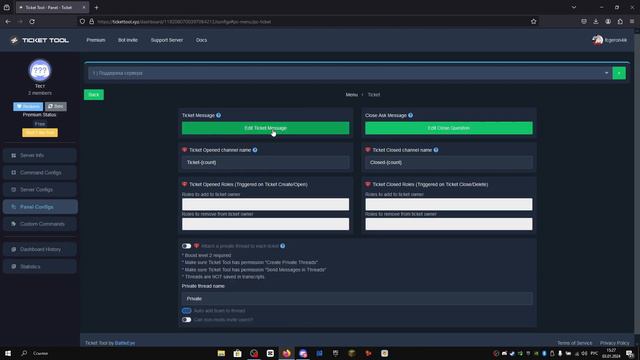
Task: Click the Private thread name field
Action: coord(357,299)
